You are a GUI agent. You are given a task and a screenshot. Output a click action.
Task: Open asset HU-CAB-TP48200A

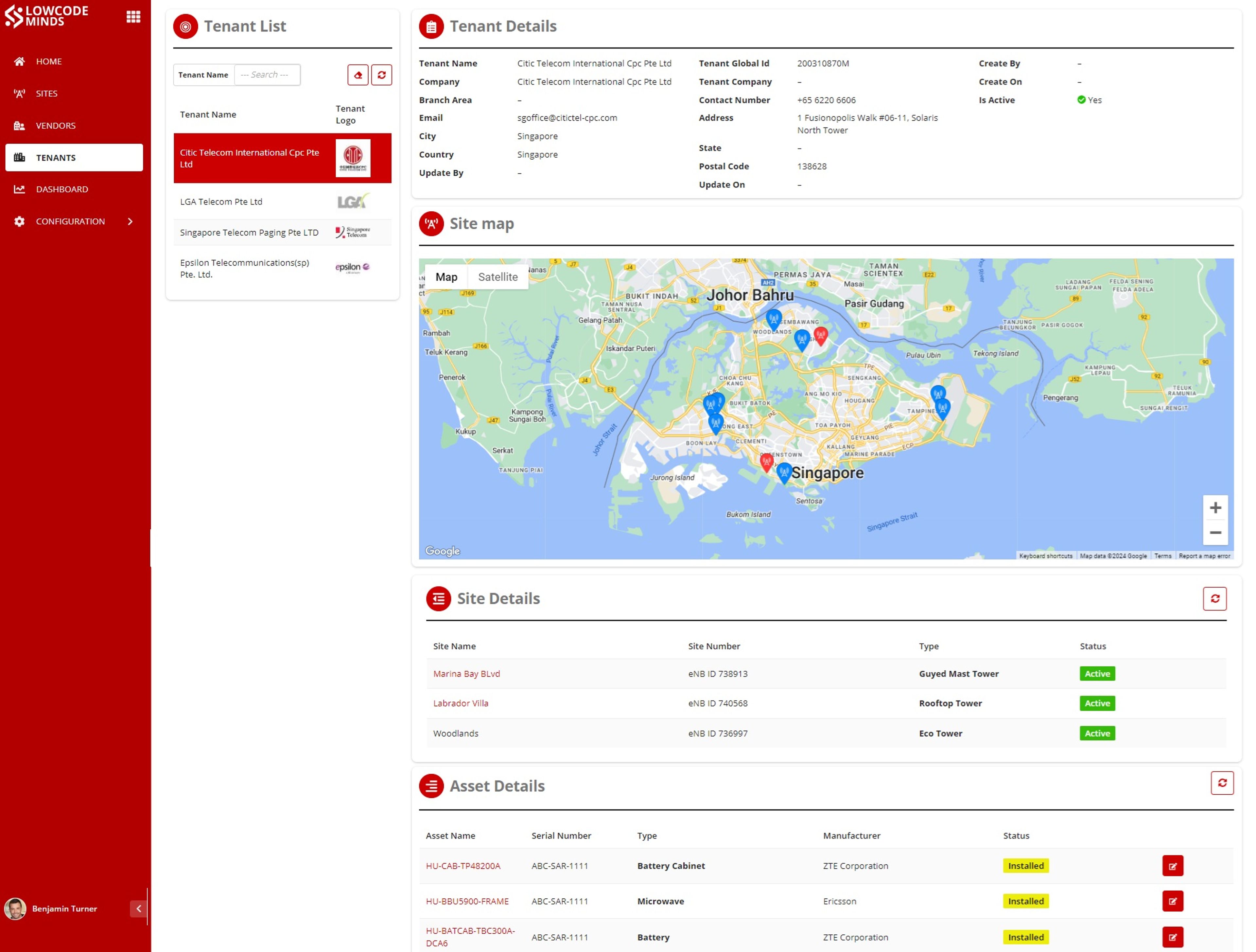pyautogui.click(x=463, y=867)
